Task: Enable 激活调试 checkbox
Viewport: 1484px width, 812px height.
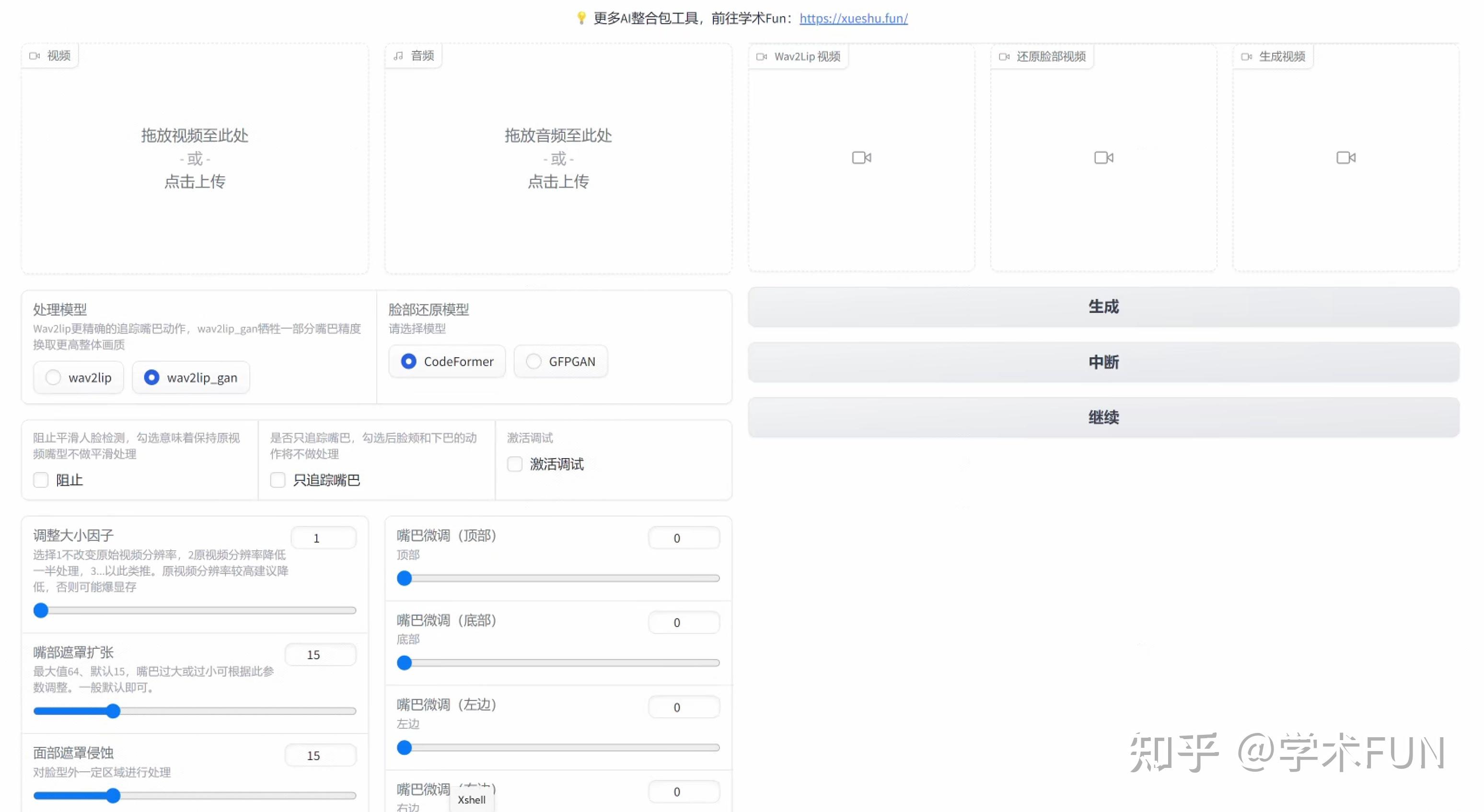Action: tap(514, 464)
